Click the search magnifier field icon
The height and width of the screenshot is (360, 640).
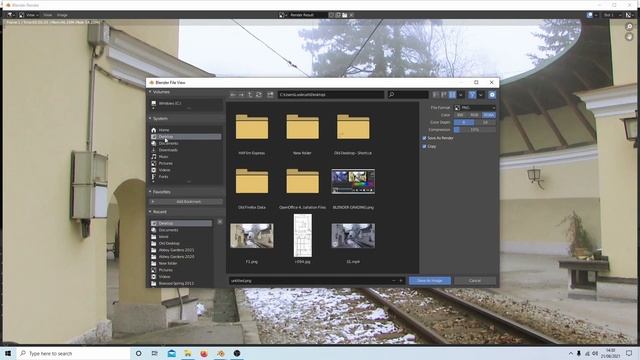point(391,95)
